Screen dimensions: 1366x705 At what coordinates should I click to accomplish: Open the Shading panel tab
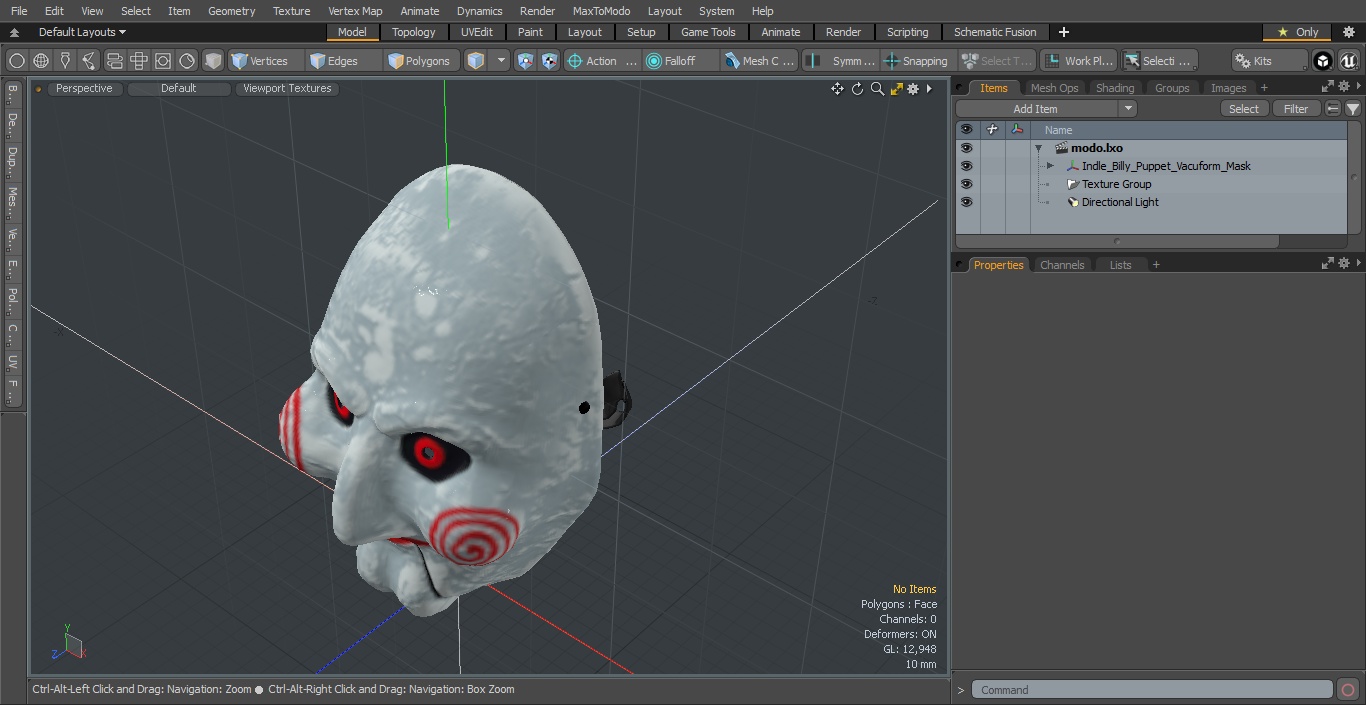tap(1115, 88)
